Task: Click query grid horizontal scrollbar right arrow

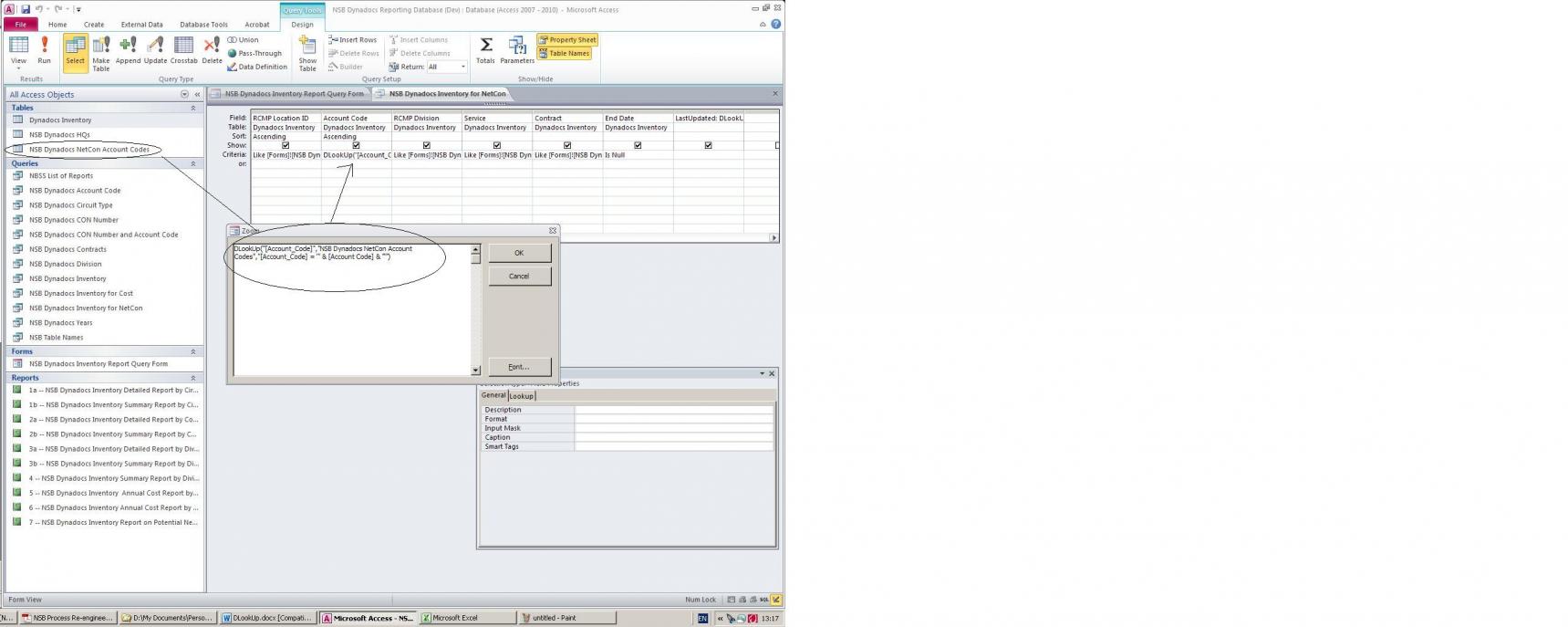Action: click(774, 238)
